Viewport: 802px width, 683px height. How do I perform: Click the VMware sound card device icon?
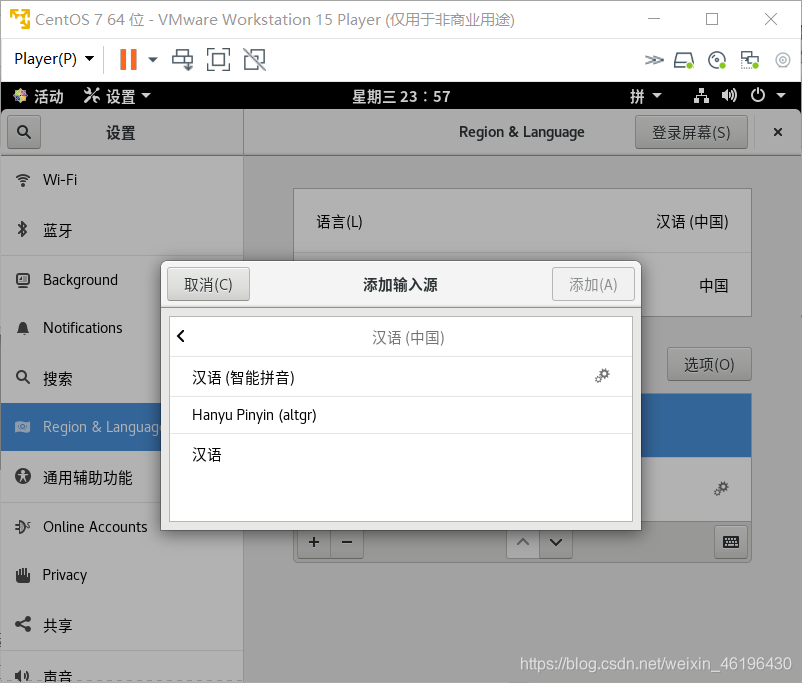coord(783,60)
